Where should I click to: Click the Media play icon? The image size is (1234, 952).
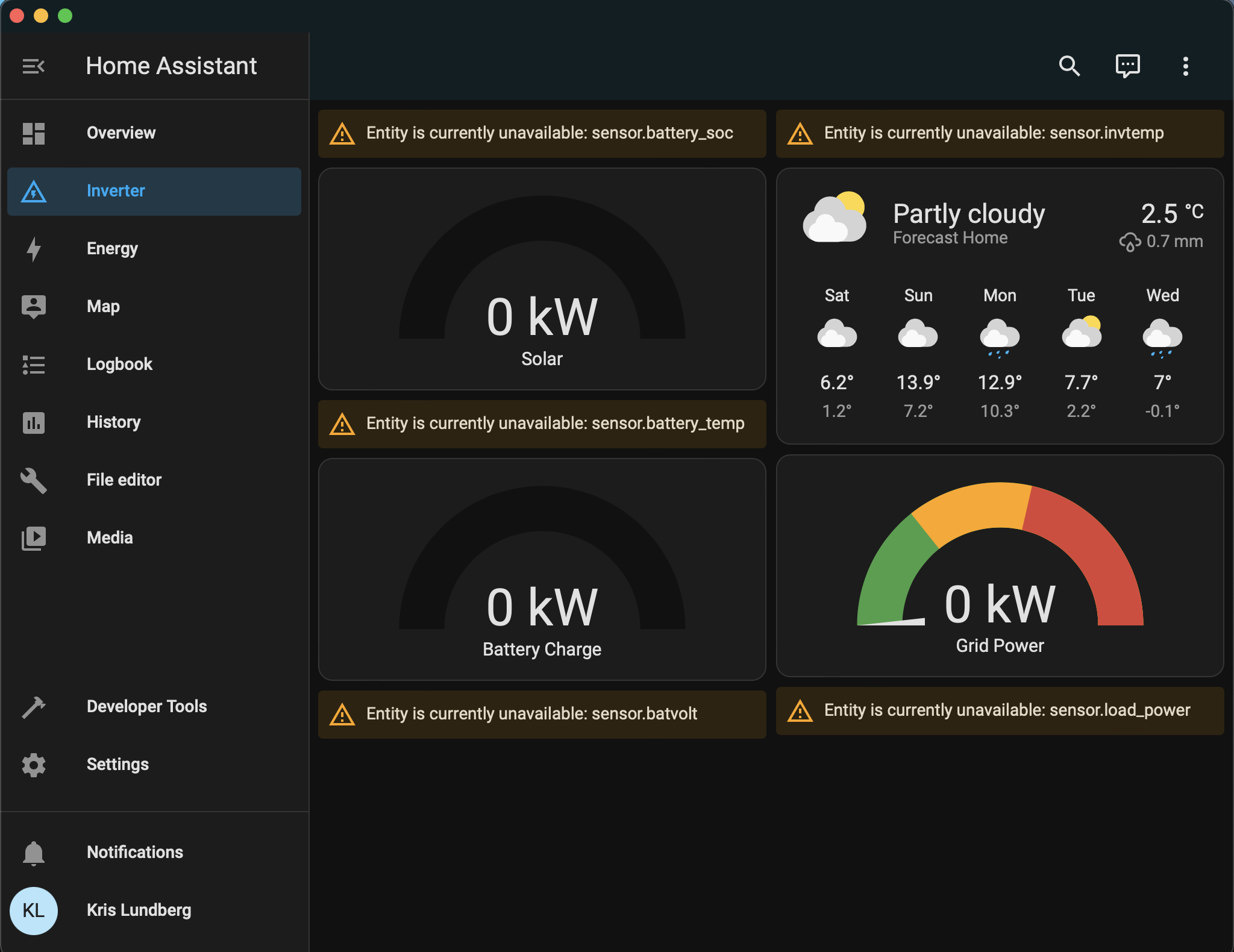34,538
